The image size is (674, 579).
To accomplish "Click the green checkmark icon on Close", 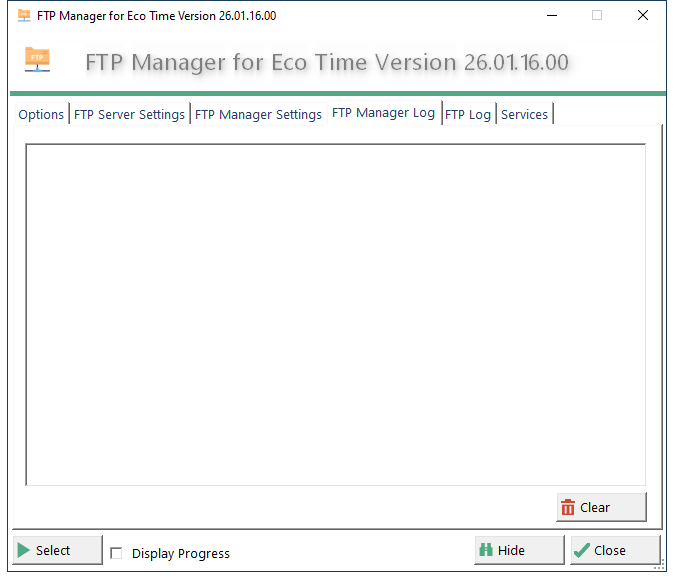I will tap(582, 550).
